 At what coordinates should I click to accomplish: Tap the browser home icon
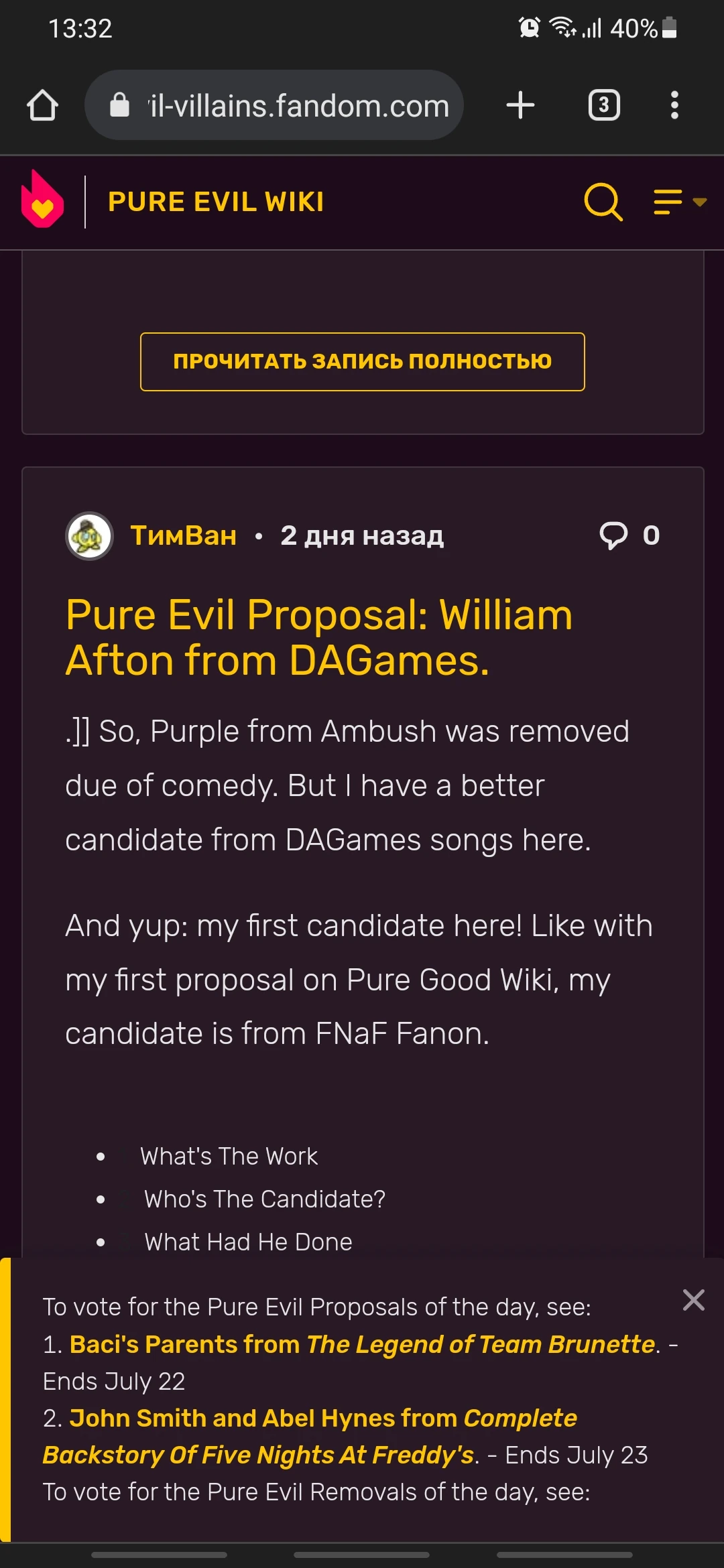42,105
